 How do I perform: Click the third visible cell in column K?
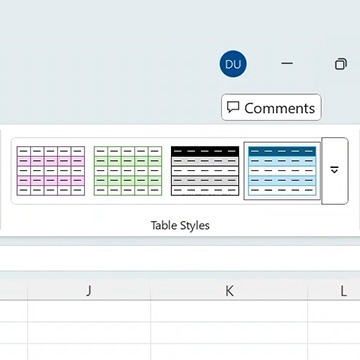229,352
